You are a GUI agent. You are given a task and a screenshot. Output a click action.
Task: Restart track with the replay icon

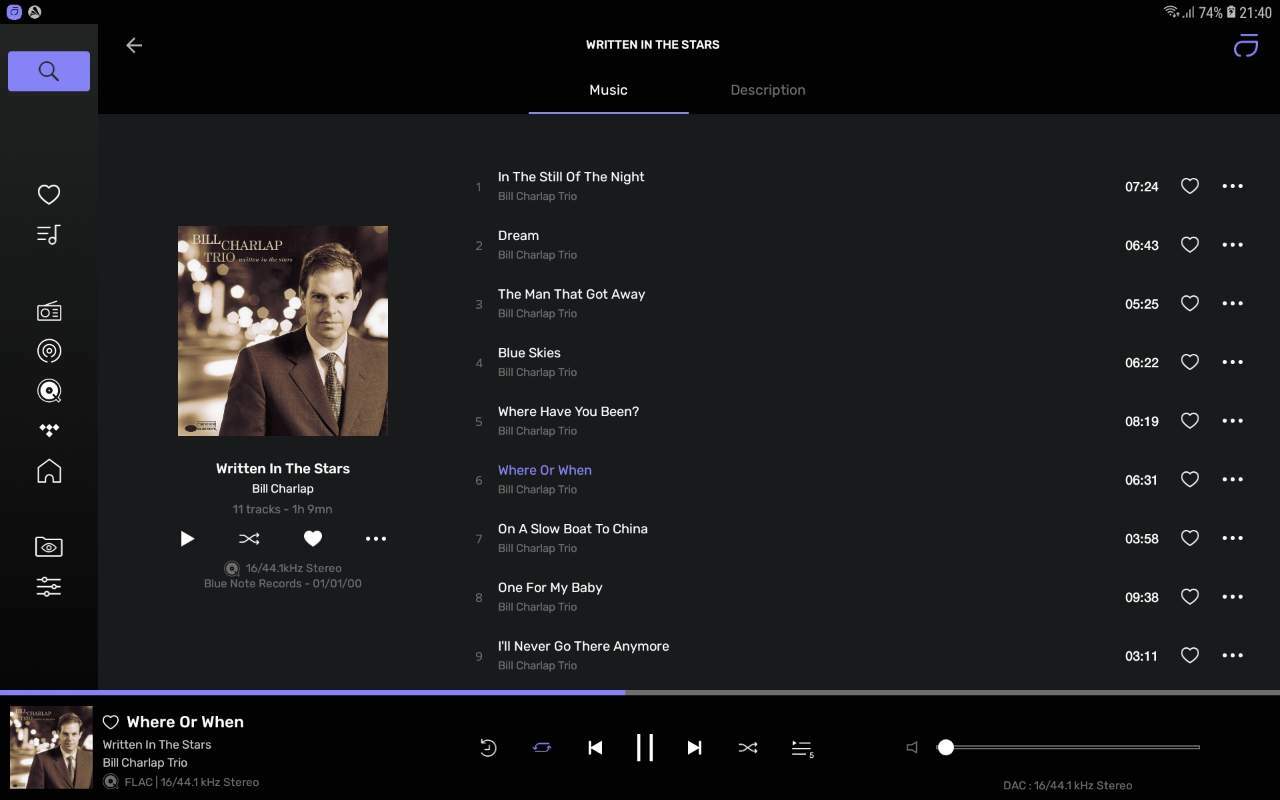pyautogui.click(x=488, y=747)
